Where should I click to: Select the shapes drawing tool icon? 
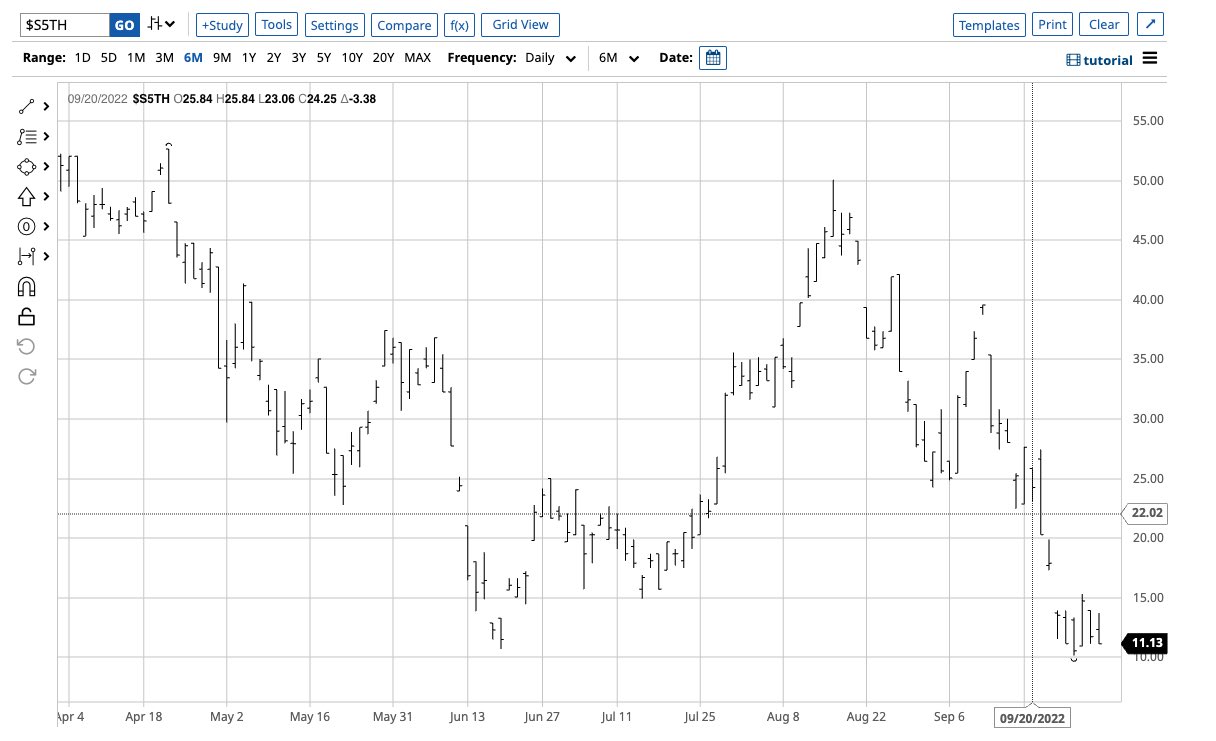coord(27,166)
